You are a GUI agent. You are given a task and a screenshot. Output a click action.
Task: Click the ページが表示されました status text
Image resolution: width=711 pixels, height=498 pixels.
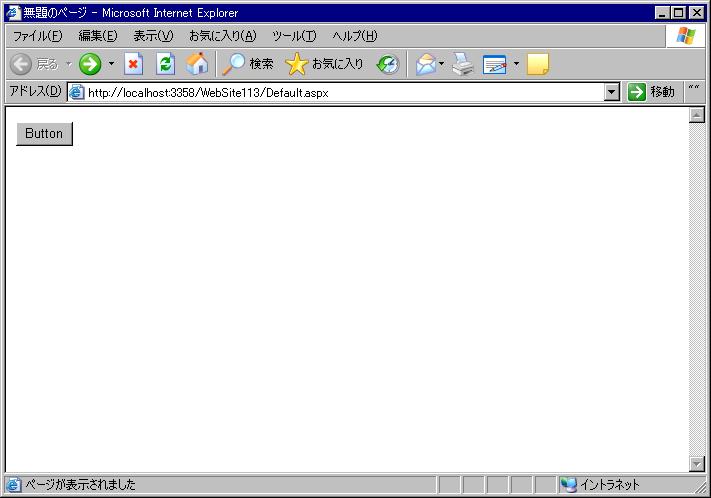click(80, 485)
